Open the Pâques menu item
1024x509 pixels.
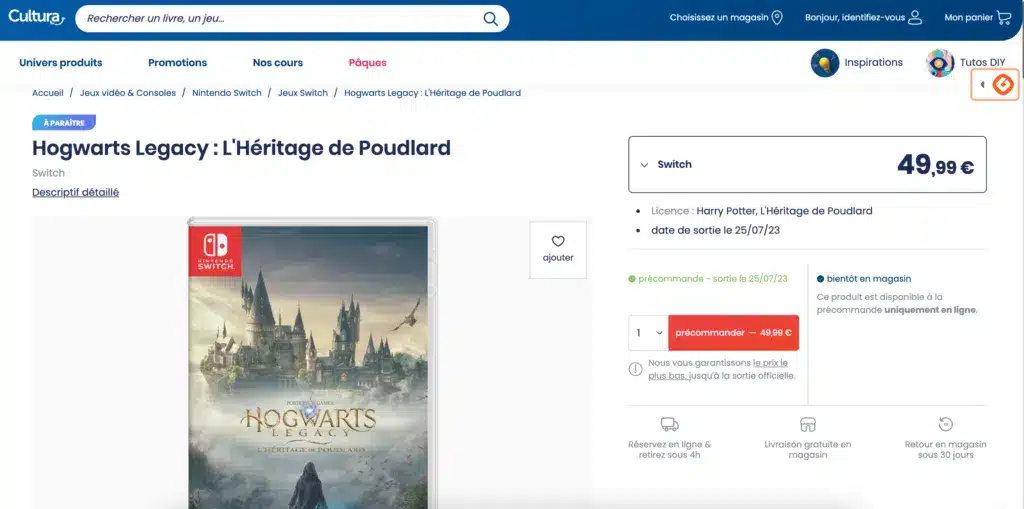pos(367,63)
